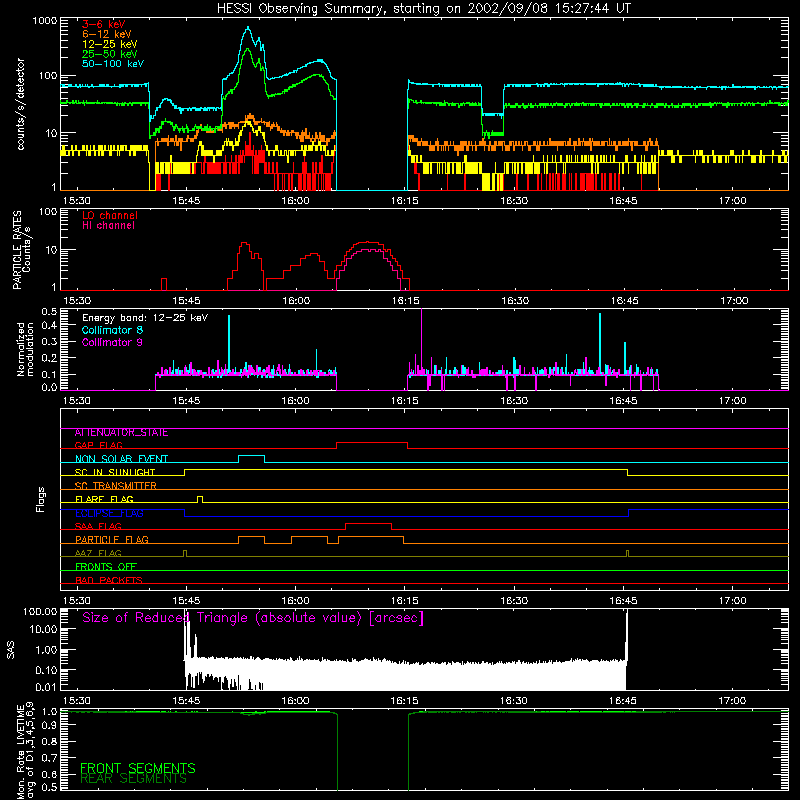Click the yellow '12-25 keV' legend entry in the top panel
This screenshot has width=800, height=800.
tap(110, 44)
